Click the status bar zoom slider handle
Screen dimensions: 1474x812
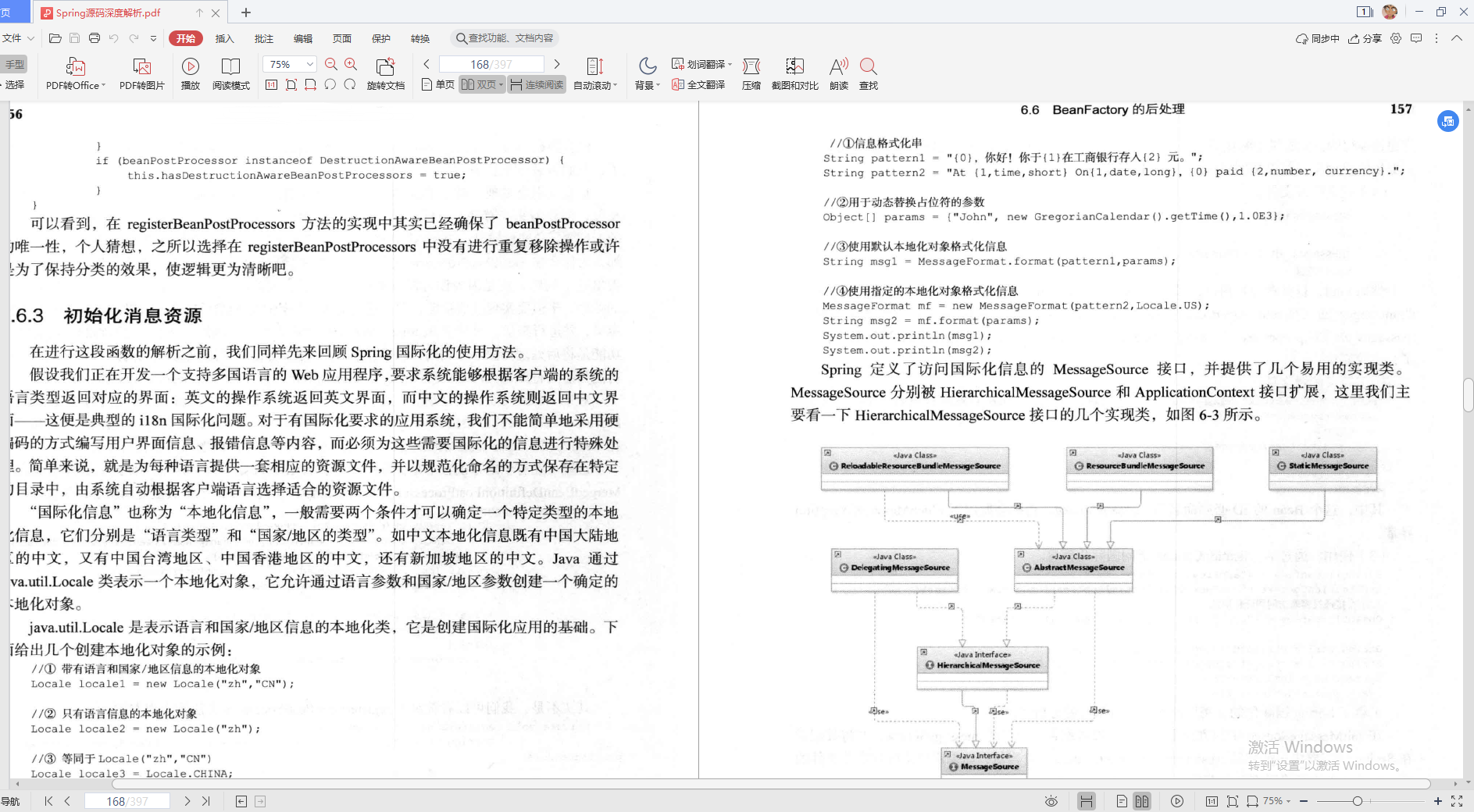(x=1358, y=801)
